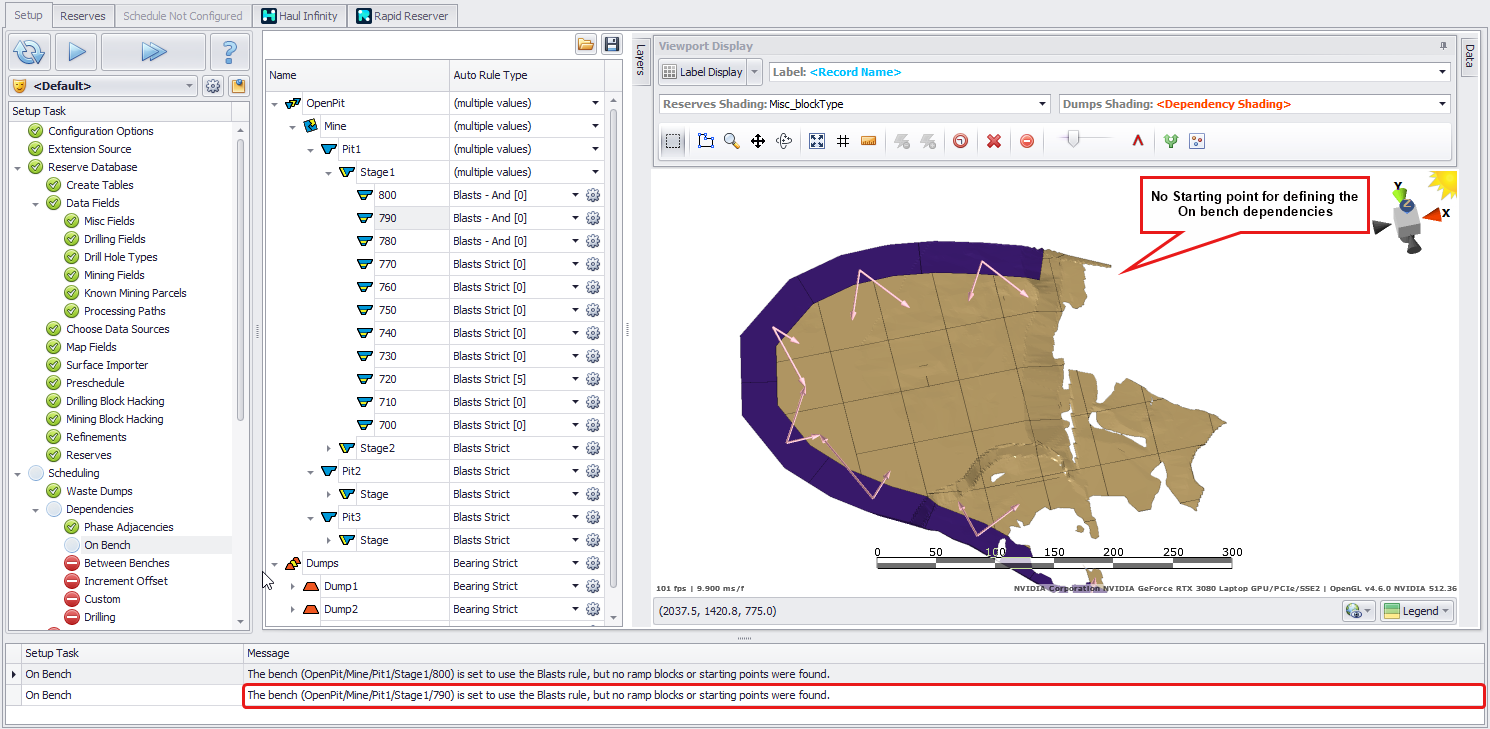This screenshot has height=729, width=1490.
Task: Toggle the rectangle selection tool
Action: (x=673, y=142)
